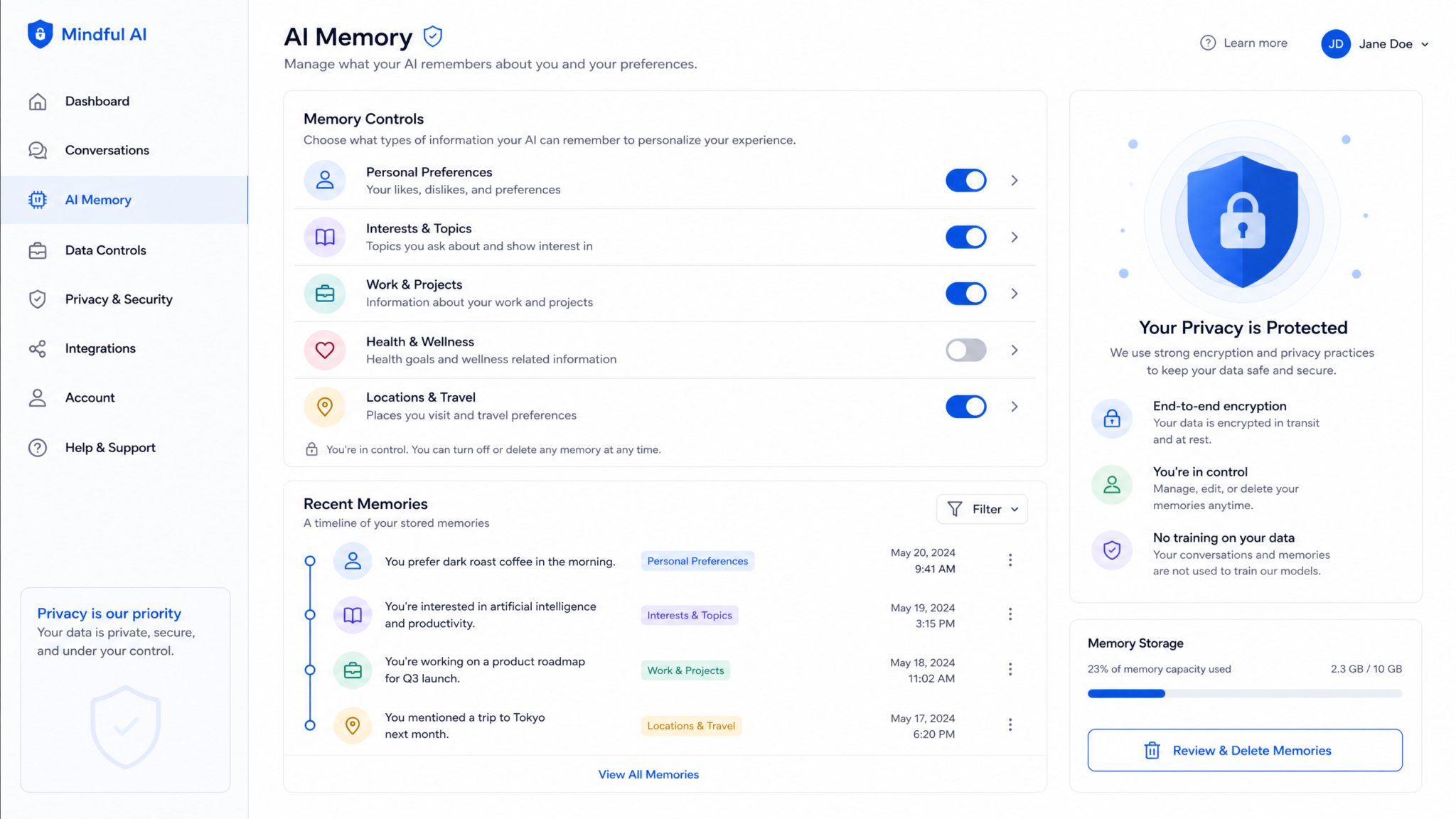
Task: Click the timeline marker for May 17 memory
Action: (310, 725)
